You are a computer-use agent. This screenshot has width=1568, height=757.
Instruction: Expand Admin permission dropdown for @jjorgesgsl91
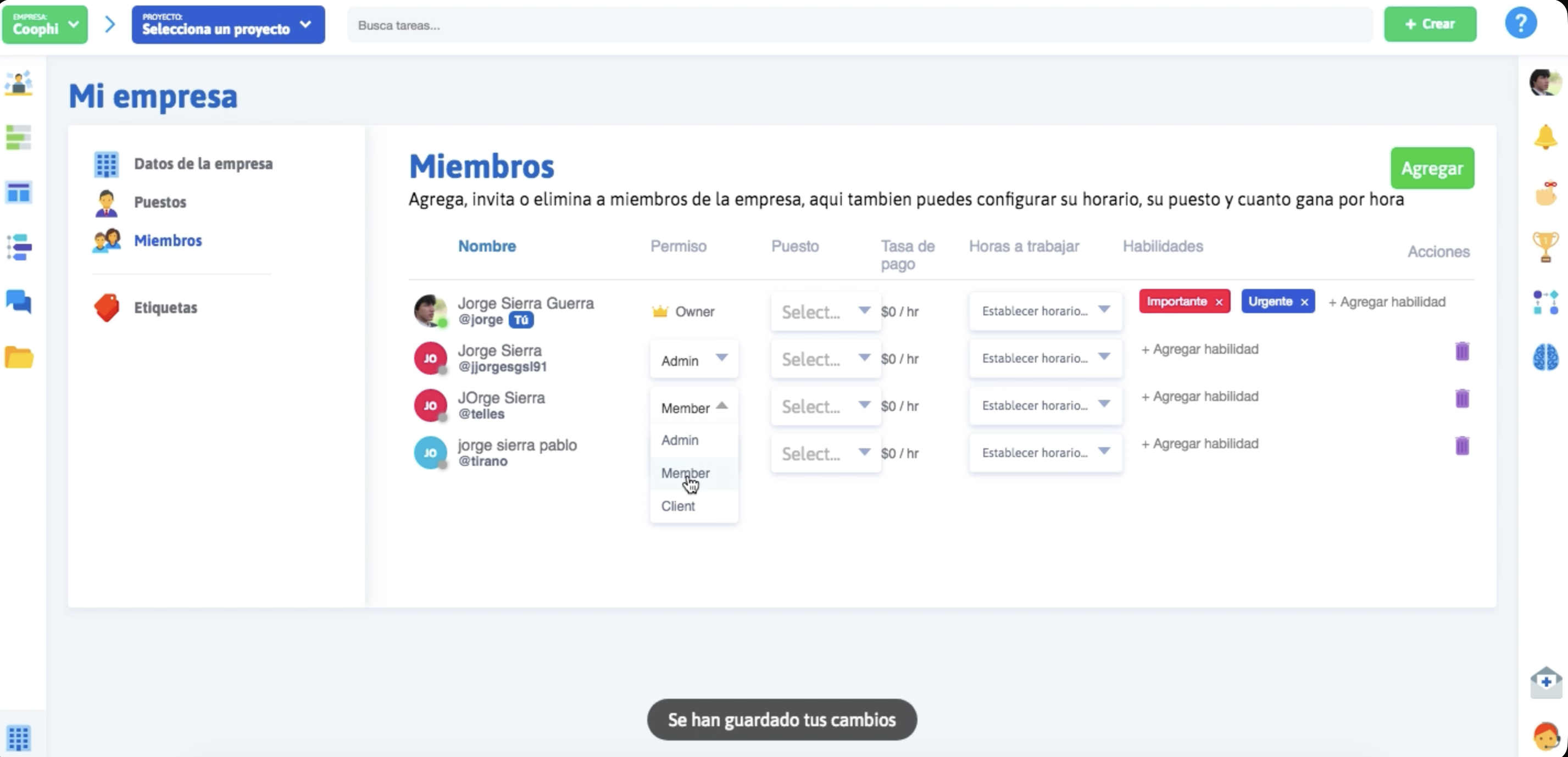694,360
